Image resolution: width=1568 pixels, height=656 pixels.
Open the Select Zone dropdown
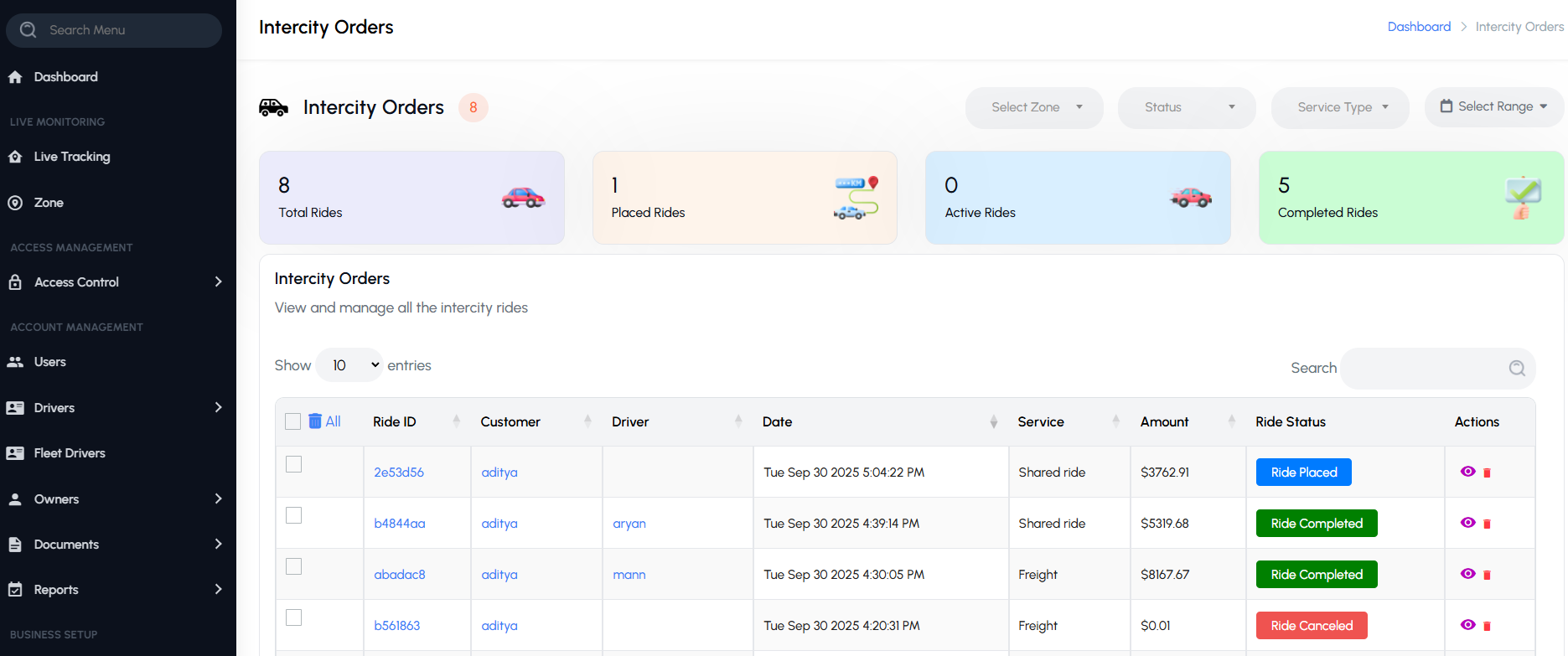click(1034, 107)
